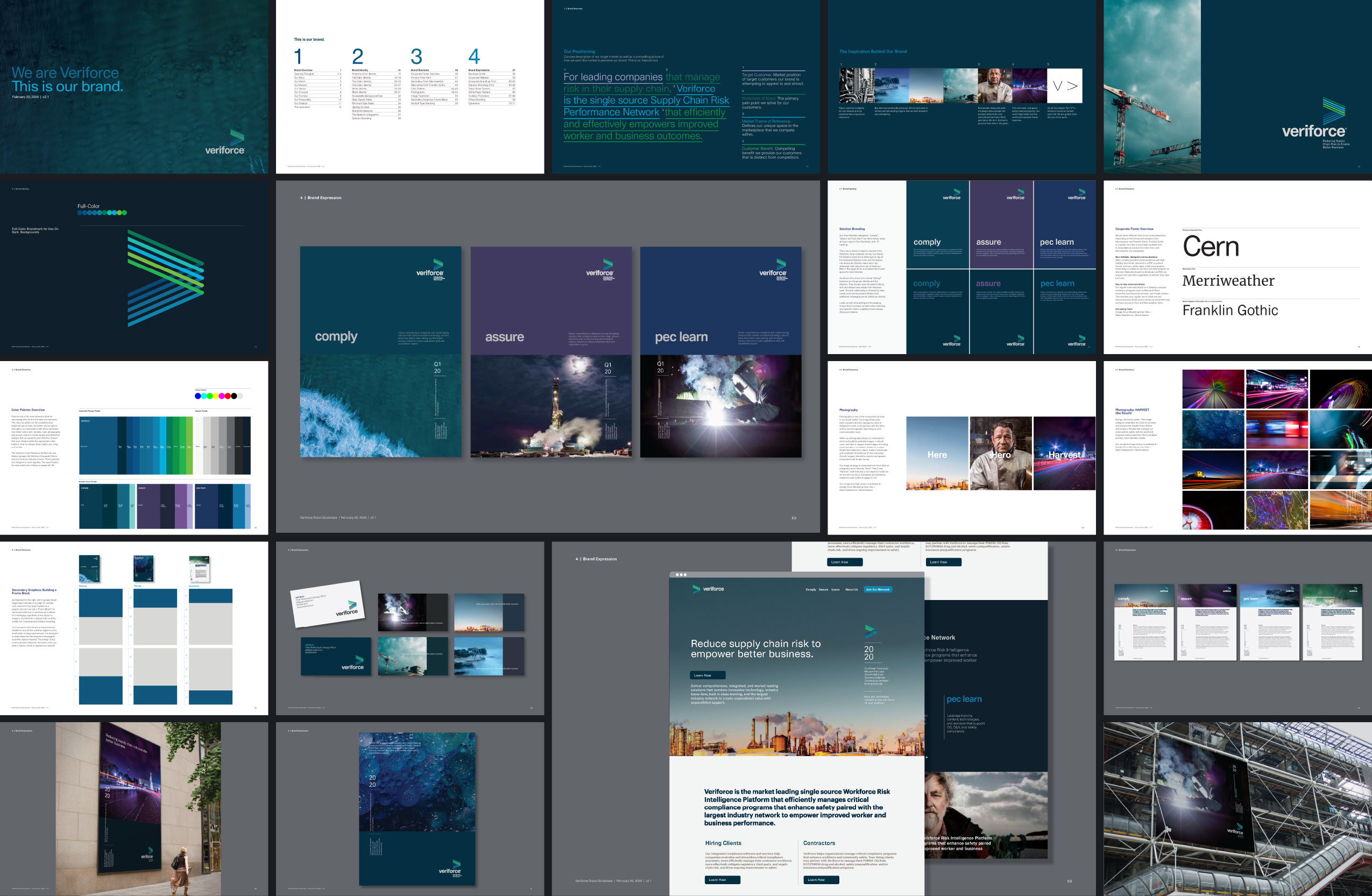The height and width of the screenshot is (896, 1372).
Task: Click the chevron mark above '20 20' in the website hero
Action: [x=871, y=631]
